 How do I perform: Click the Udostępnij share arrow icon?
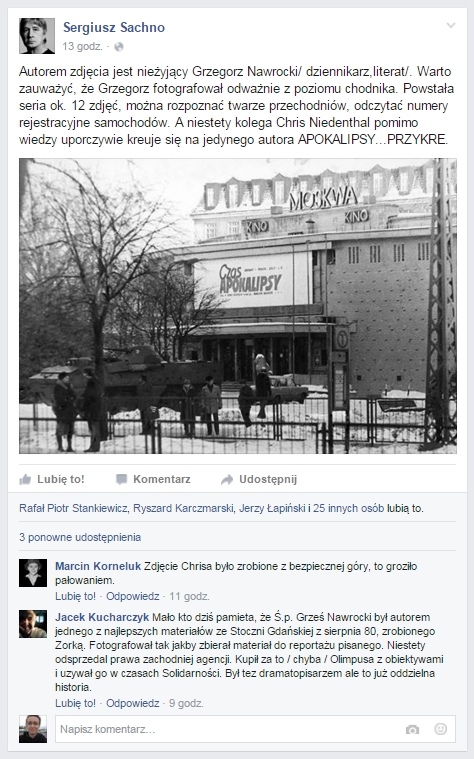coord(227,480)
